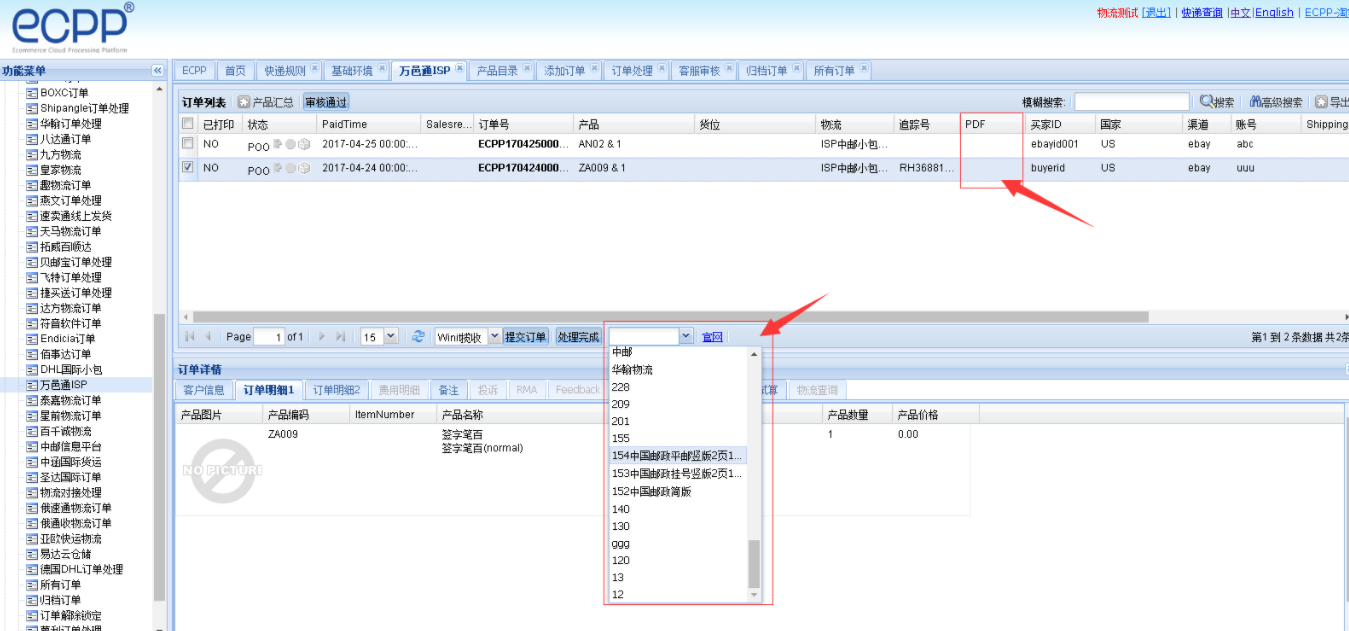Collapse the 功能菜单 sidebar panel
Image resolution: width=1349 pixels, height=631 pixels.
point(157,70)
